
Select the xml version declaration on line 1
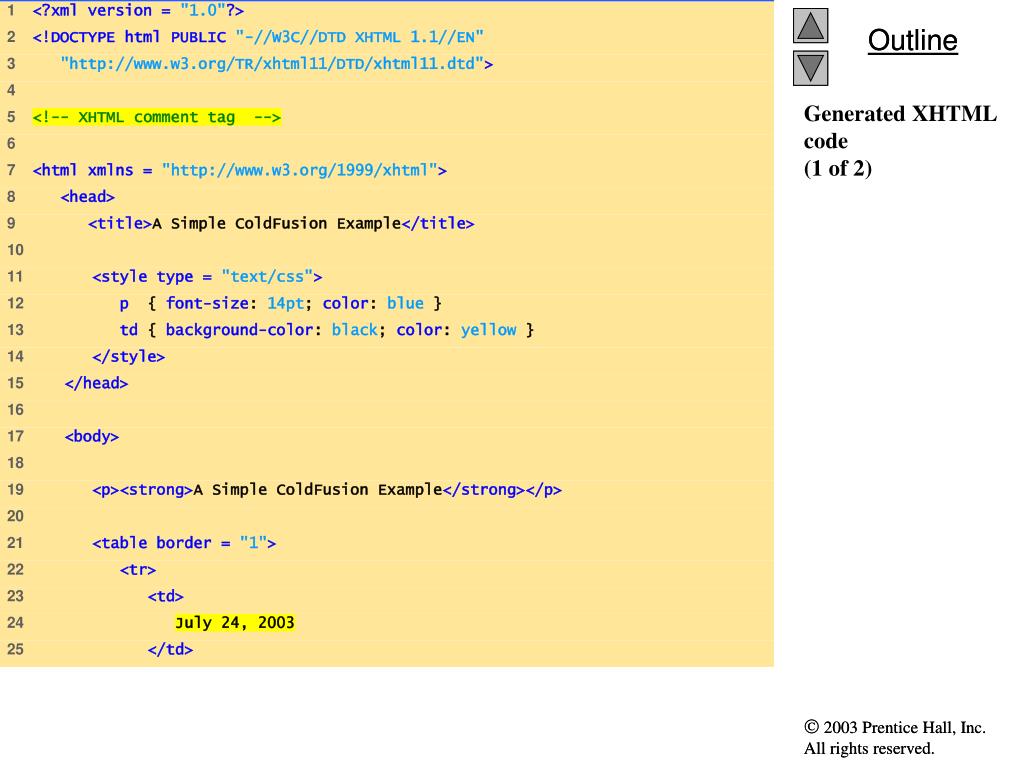click(x=138, y=10)
